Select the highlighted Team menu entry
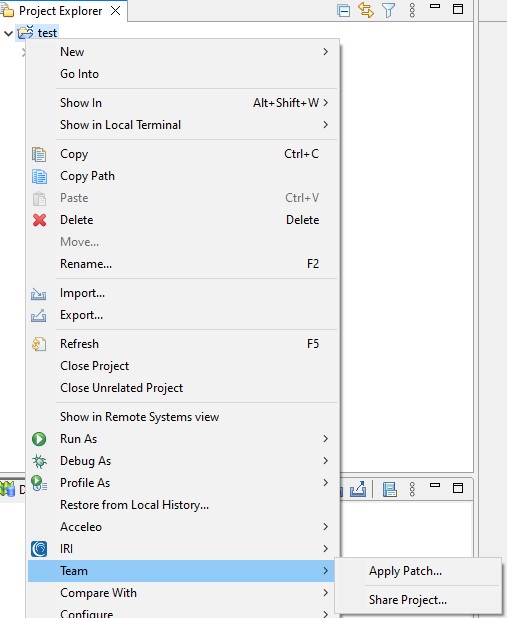 (181, 571)
